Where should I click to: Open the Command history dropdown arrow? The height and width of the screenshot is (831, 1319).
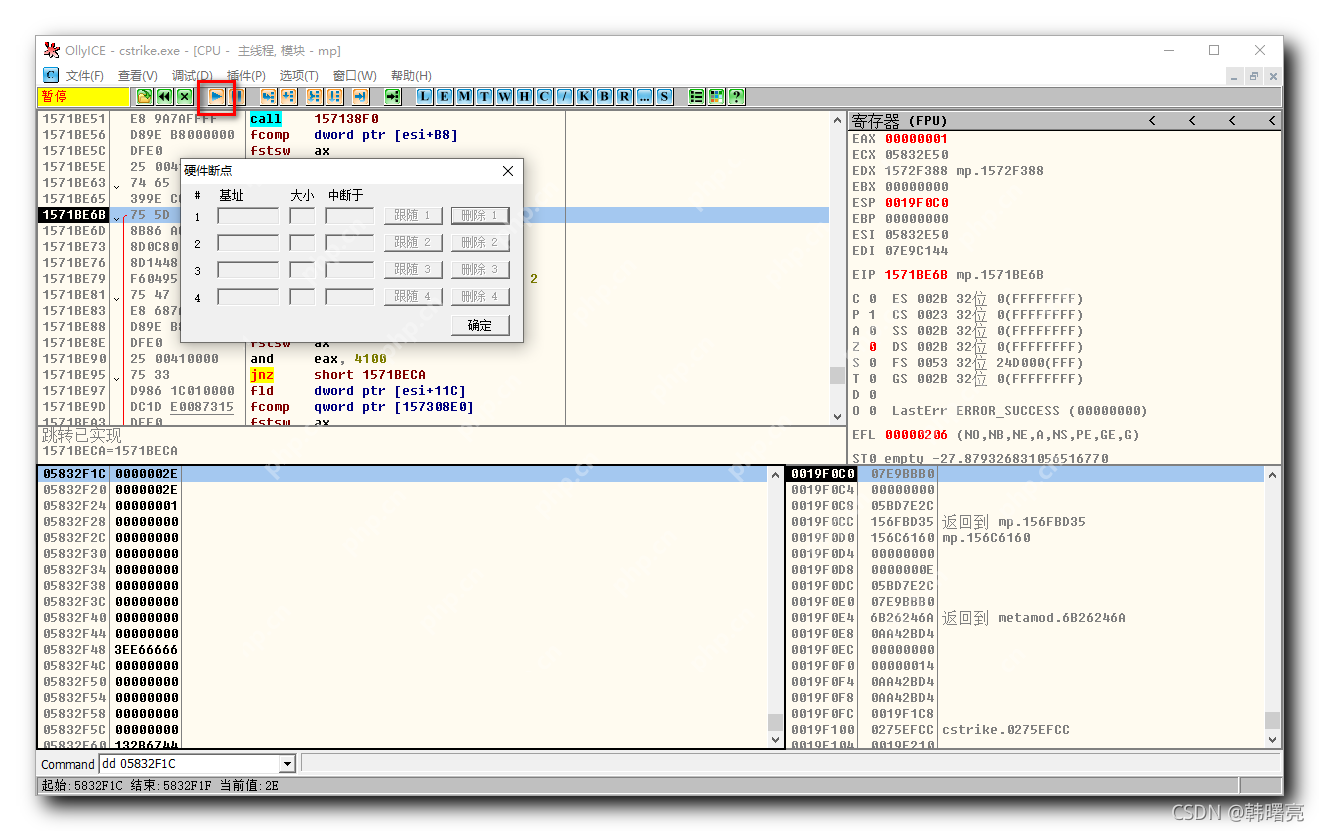pyautogui.click(x=288, y=764)
